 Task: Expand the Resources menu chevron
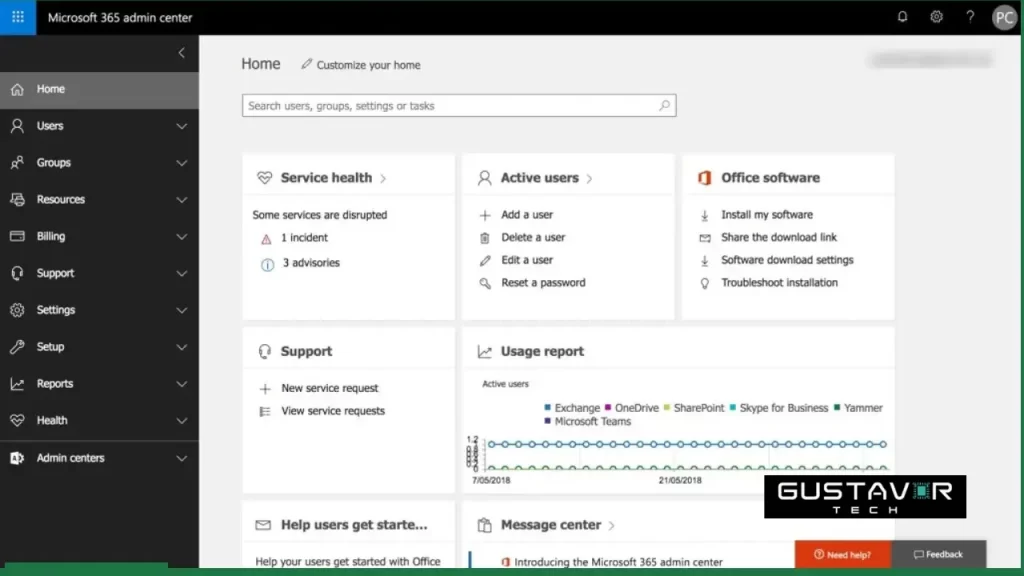tap(182, 200)
